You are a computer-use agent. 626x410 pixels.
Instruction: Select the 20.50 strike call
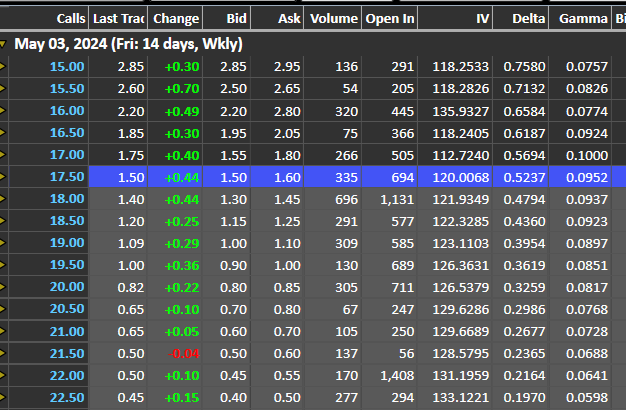[x=67, y=309]
